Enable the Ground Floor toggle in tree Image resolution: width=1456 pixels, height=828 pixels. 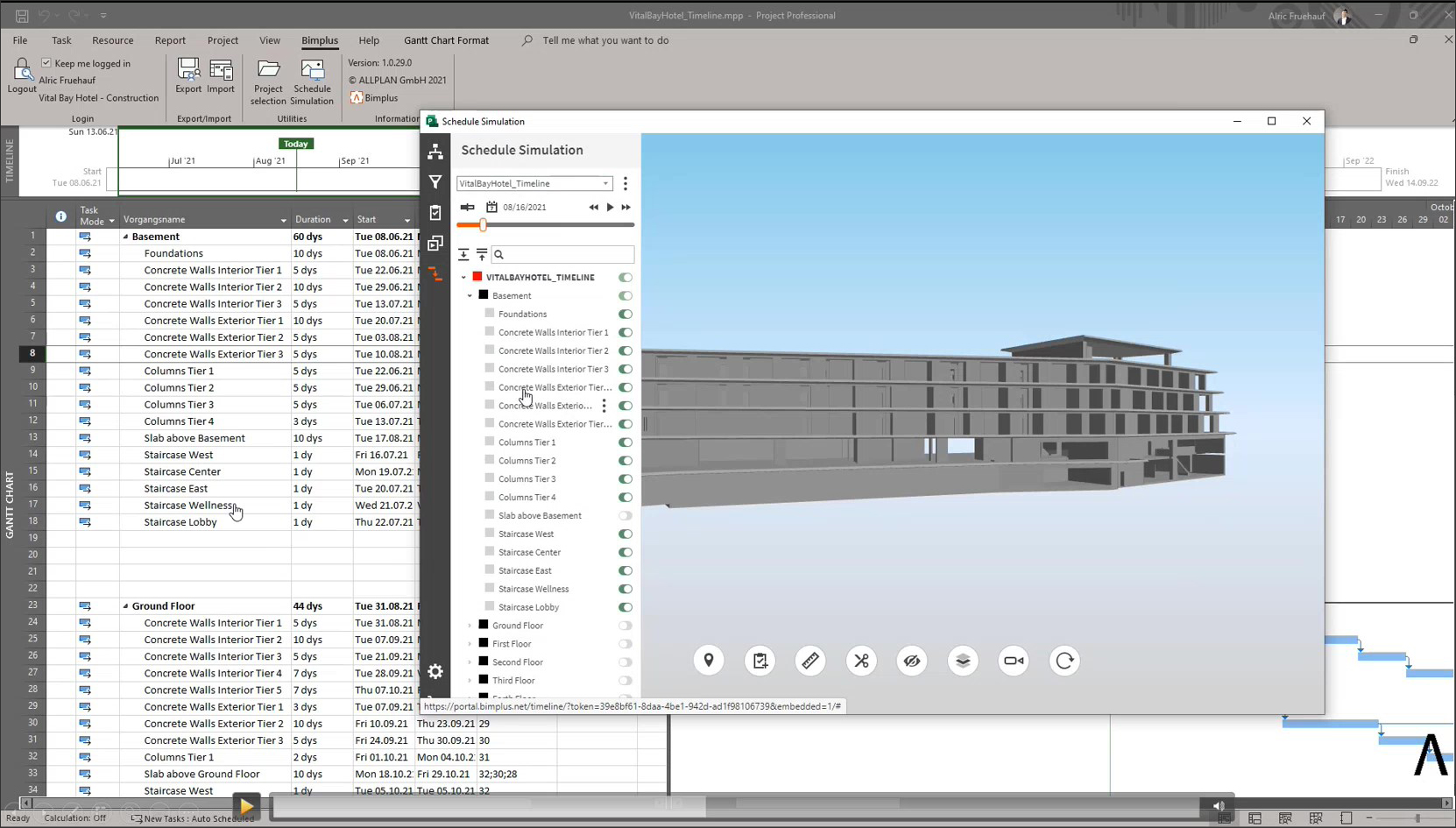pos(626,626)
